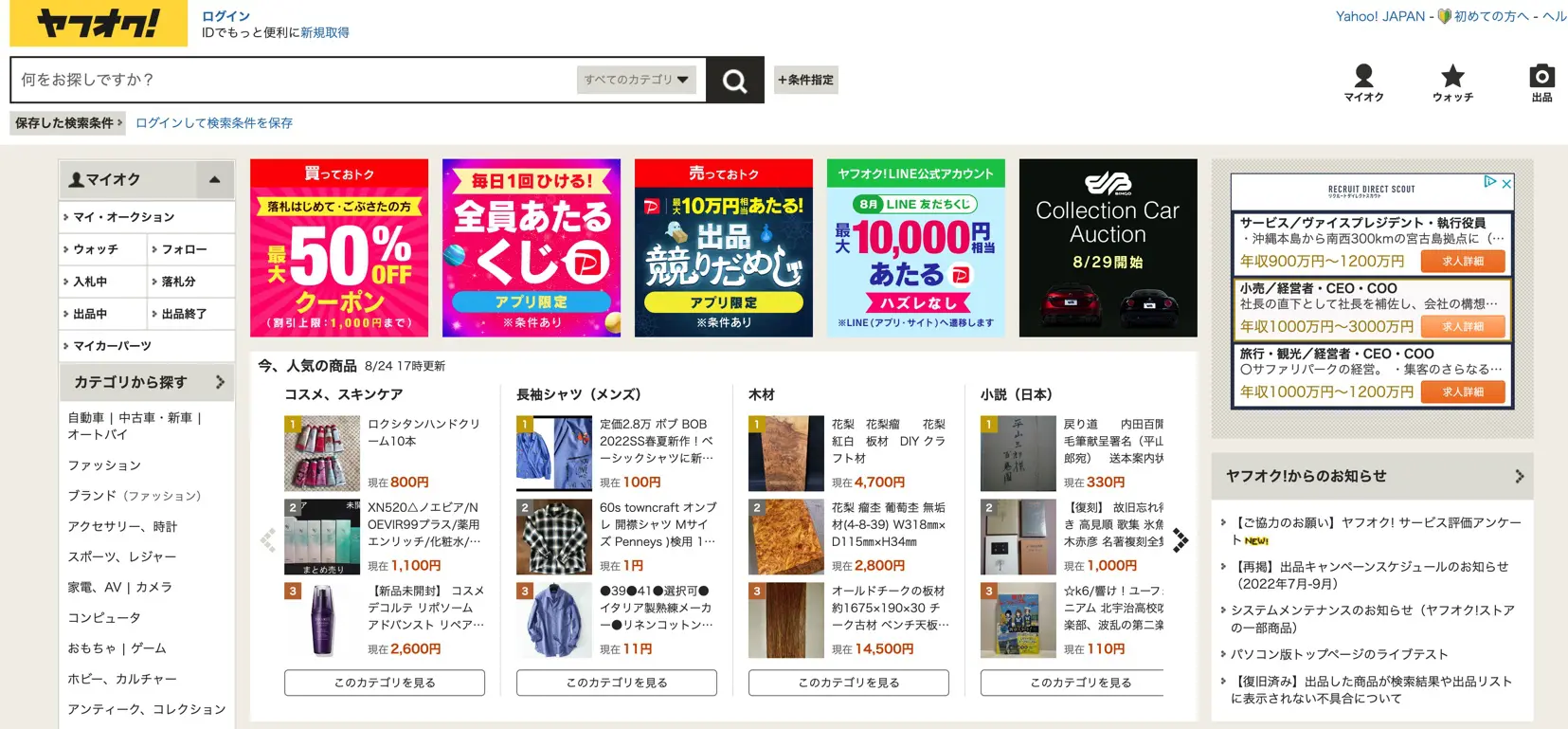Click the ヤフオク! logo

(x=99, y=24)
